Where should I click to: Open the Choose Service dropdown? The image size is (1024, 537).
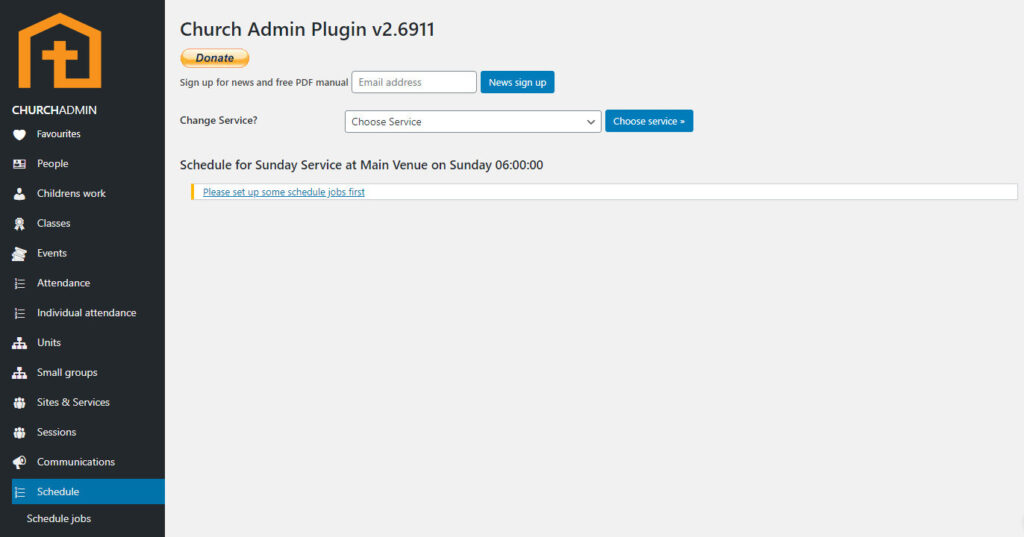472,122
